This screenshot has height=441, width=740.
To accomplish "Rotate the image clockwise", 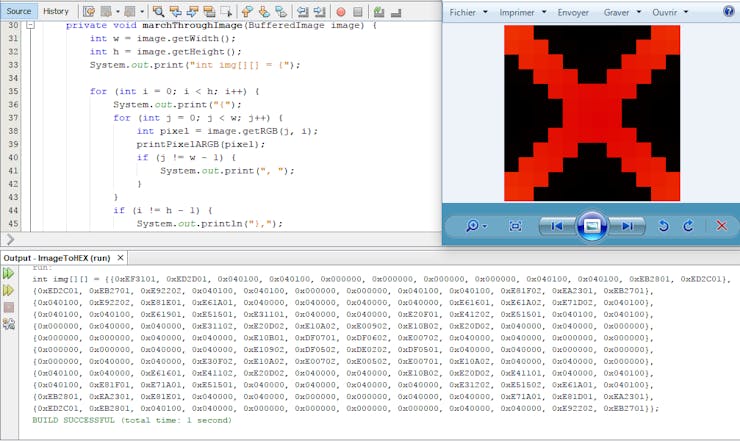I will pos(688,226).
